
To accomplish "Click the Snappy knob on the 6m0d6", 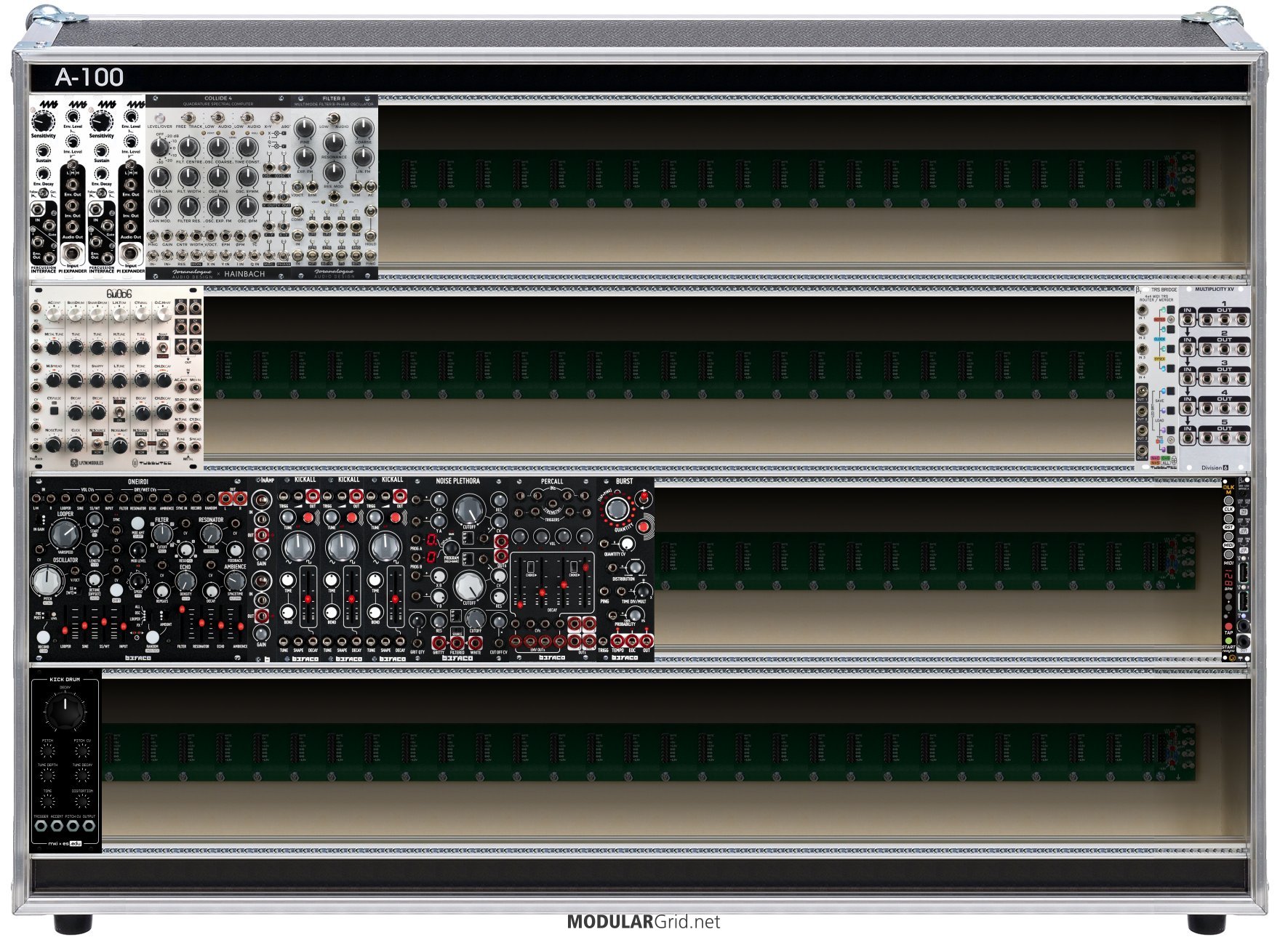I will pyautogui.click(x=97, y=379).
